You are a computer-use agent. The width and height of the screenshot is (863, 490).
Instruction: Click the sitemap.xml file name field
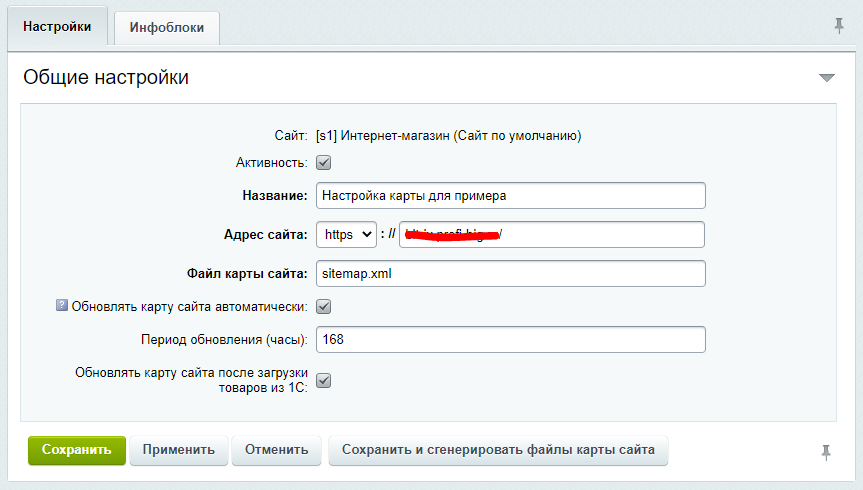(x=510, y=273)
